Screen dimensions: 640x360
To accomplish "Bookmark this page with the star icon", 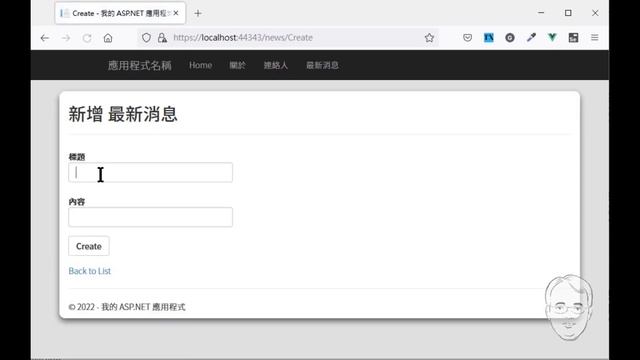I will 429,38.
